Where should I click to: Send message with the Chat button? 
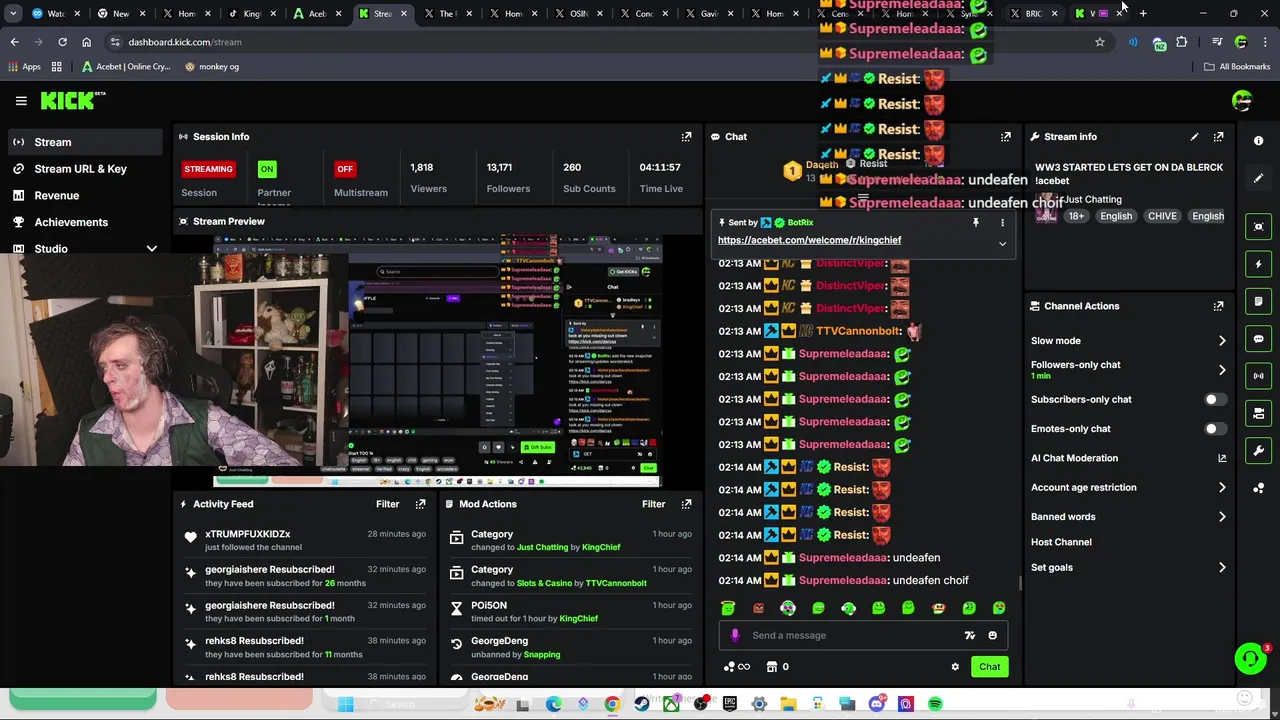[x=989, y=667]
